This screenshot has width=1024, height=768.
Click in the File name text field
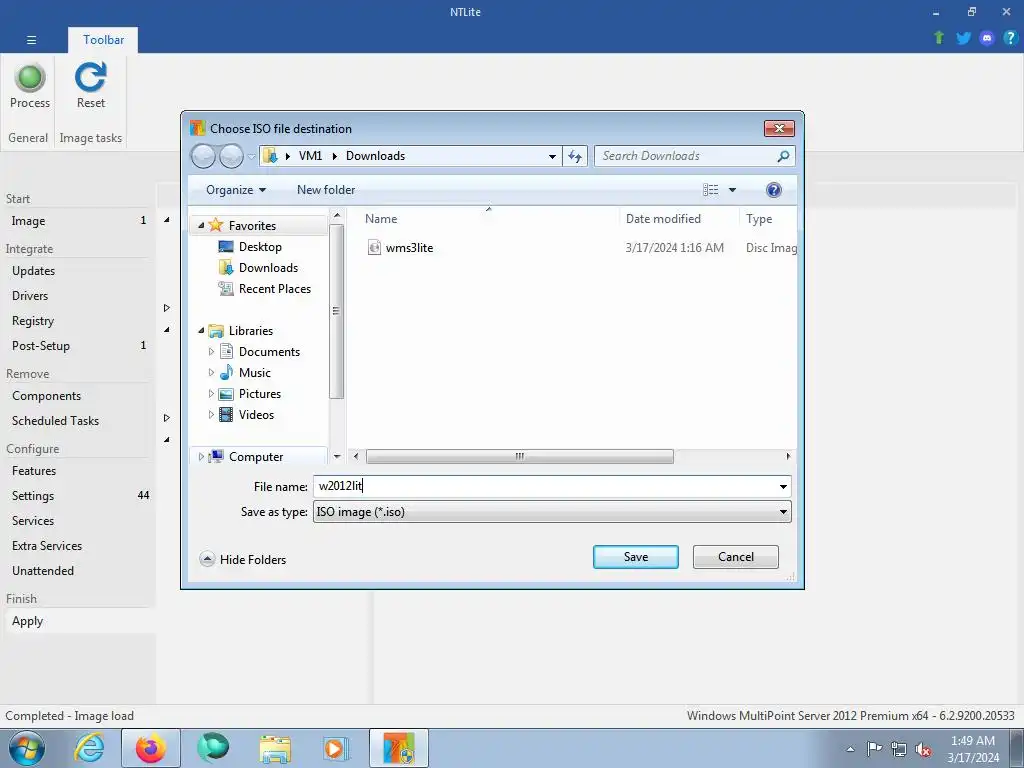coord(545,487)
